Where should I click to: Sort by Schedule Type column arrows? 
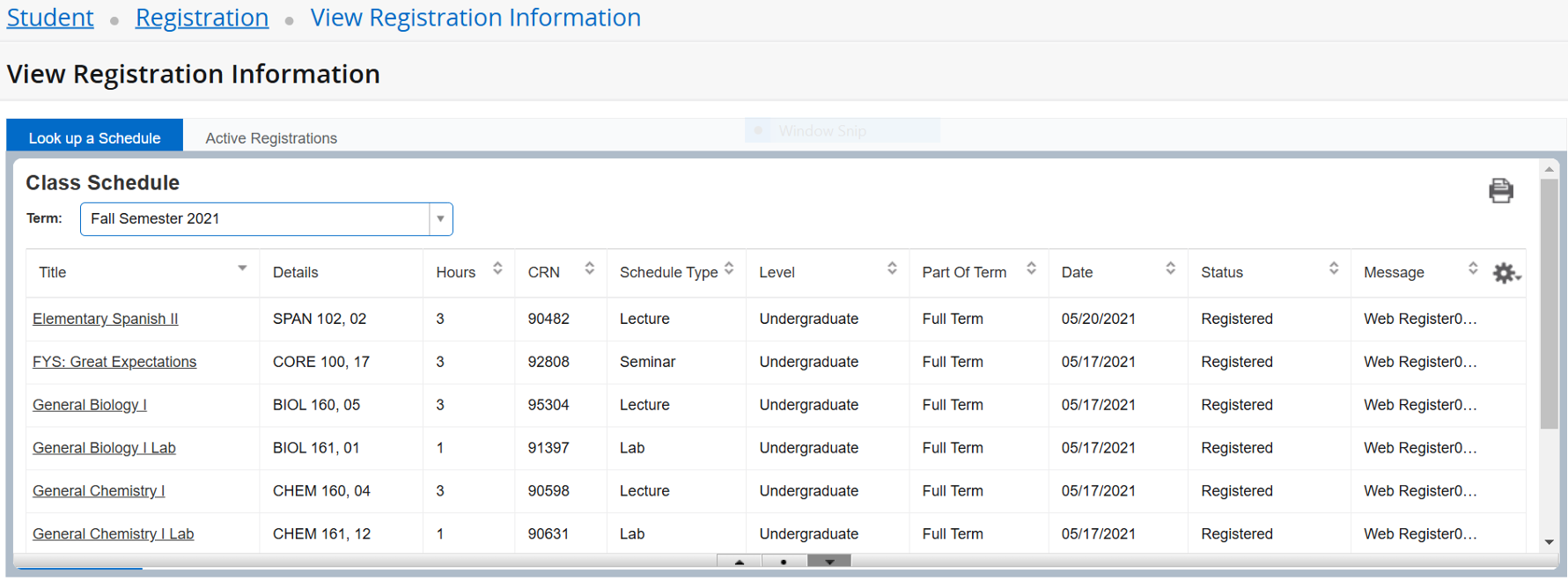pos(729,268)
